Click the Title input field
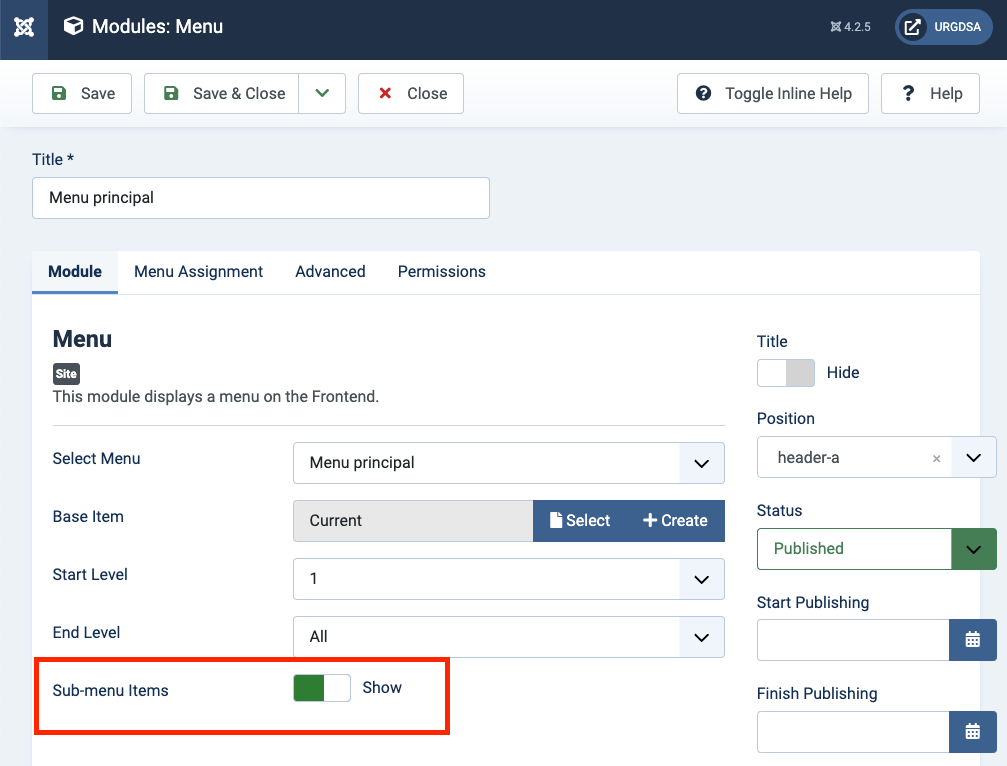The height and width of the screenshot is (766, 1007). [x=260, y=198]
